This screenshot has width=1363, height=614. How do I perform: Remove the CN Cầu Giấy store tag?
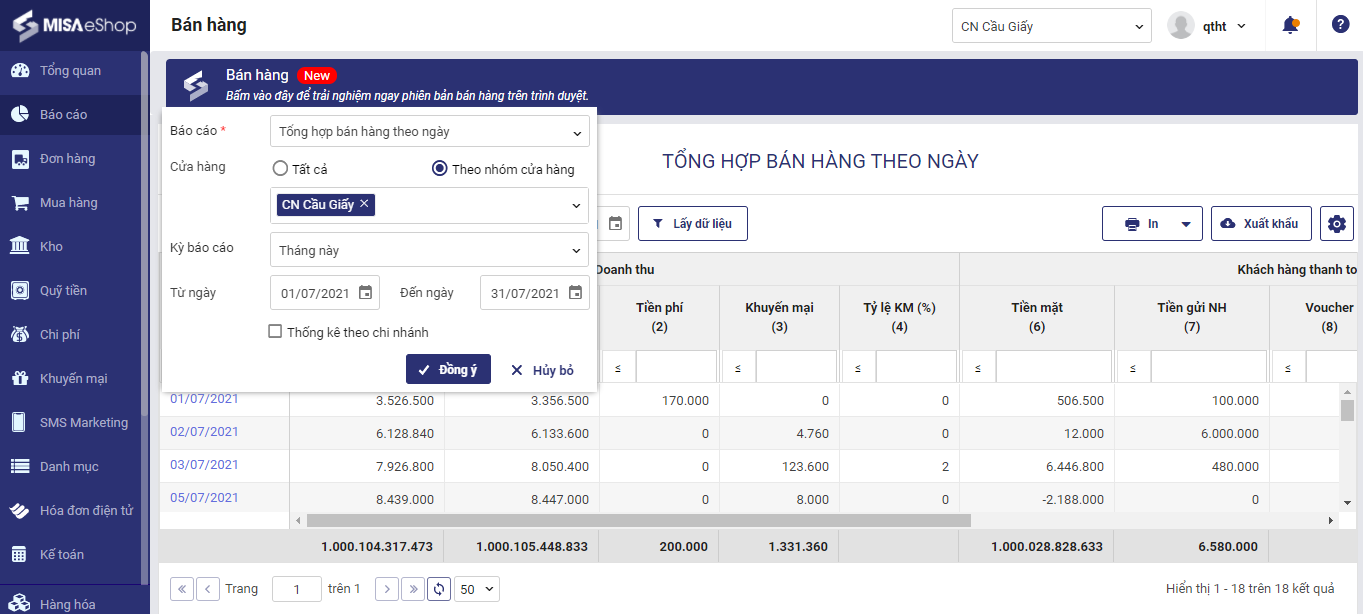tap(365, 204)
